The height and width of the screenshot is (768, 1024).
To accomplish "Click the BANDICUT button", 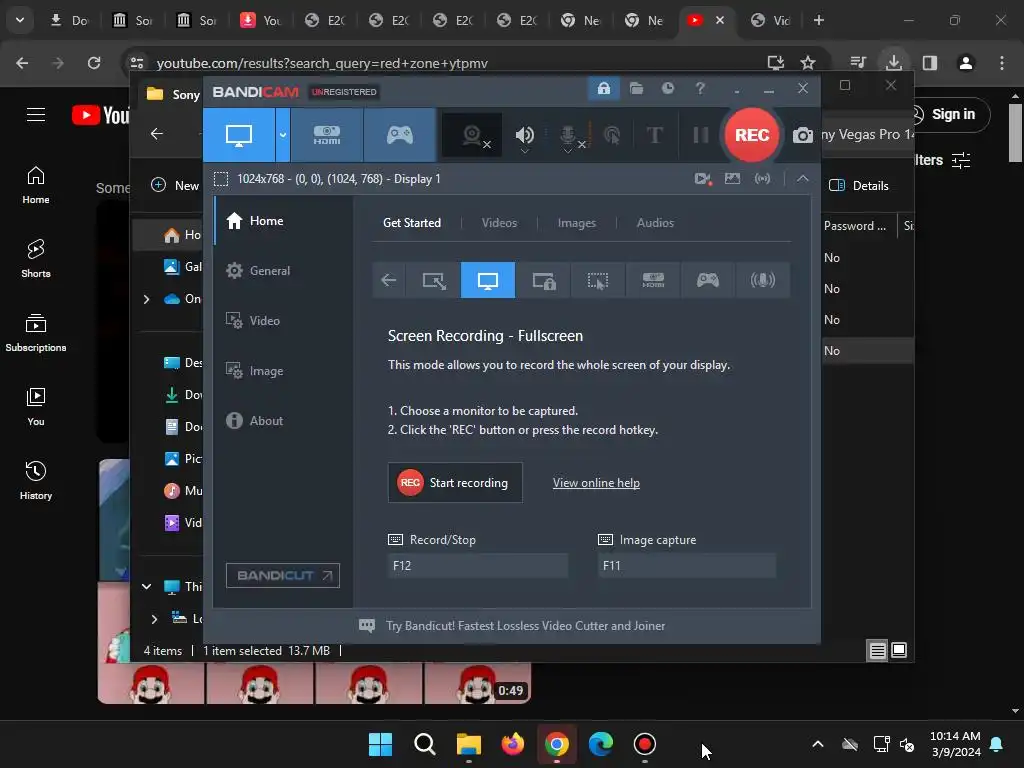I will (283, 575).
